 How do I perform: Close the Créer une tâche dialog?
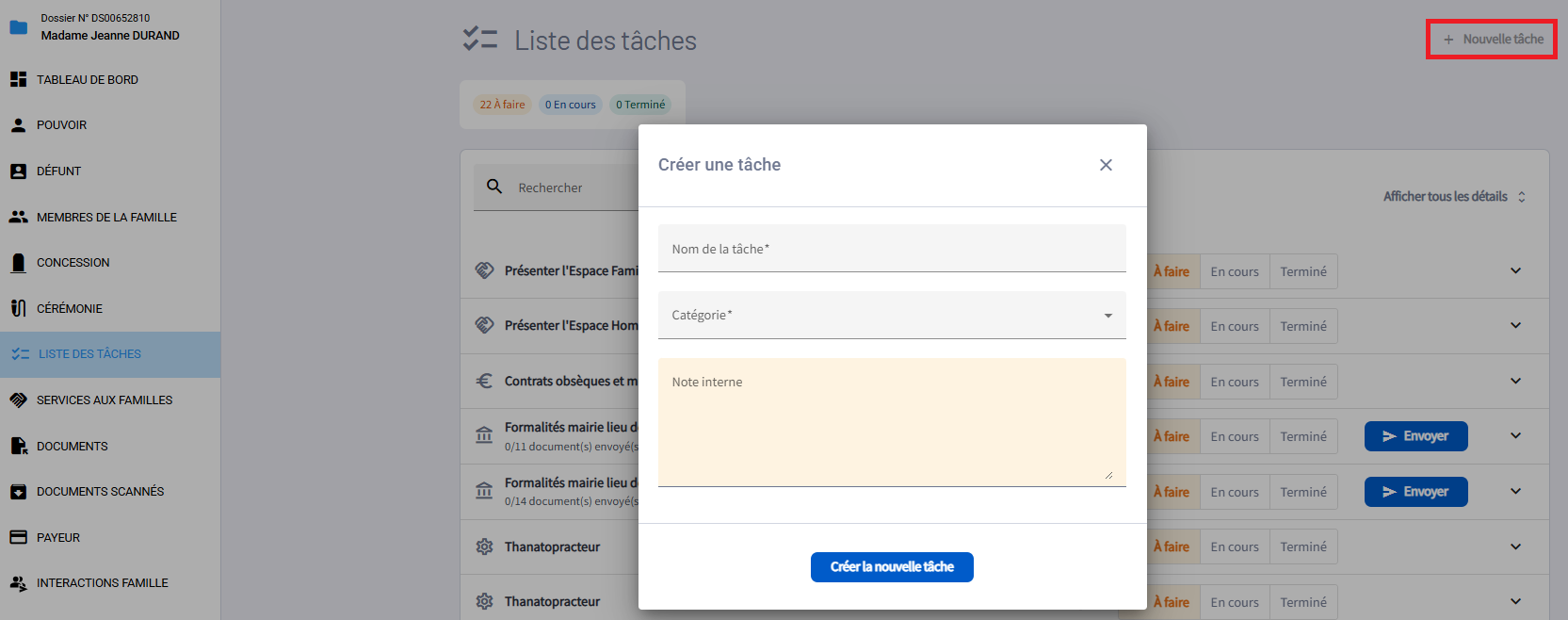pos(1106,165)
